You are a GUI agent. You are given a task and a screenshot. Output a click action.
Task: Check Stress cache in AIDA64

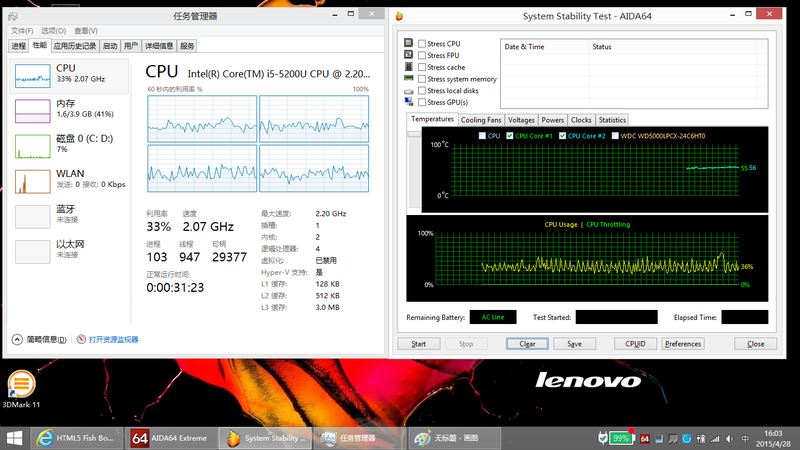tap(422, 67)
